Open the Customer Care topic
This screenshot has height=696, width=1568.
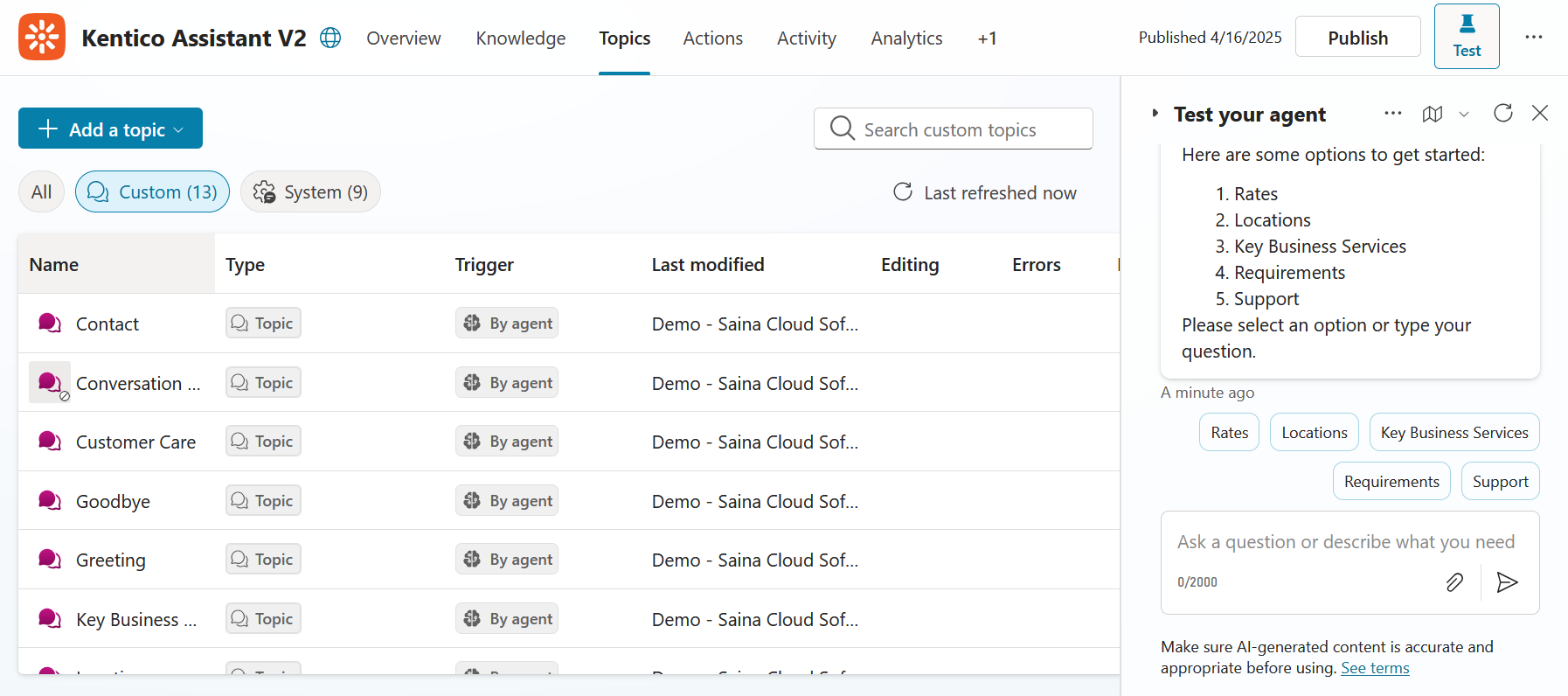click(x=135, y=442)
